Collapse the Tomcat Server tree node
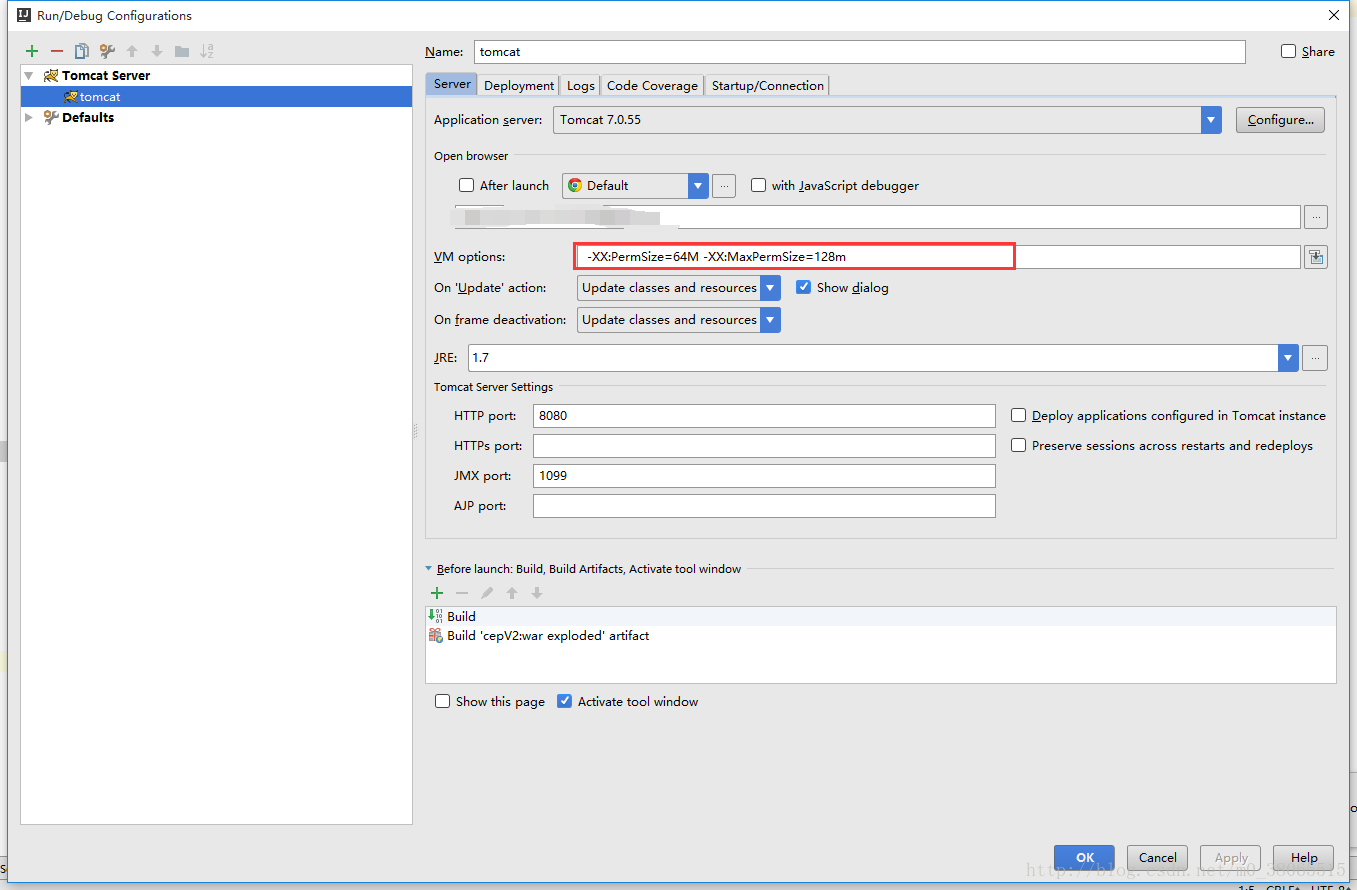The width and height of the screenshot is (1357, 890). coord(30,76)
